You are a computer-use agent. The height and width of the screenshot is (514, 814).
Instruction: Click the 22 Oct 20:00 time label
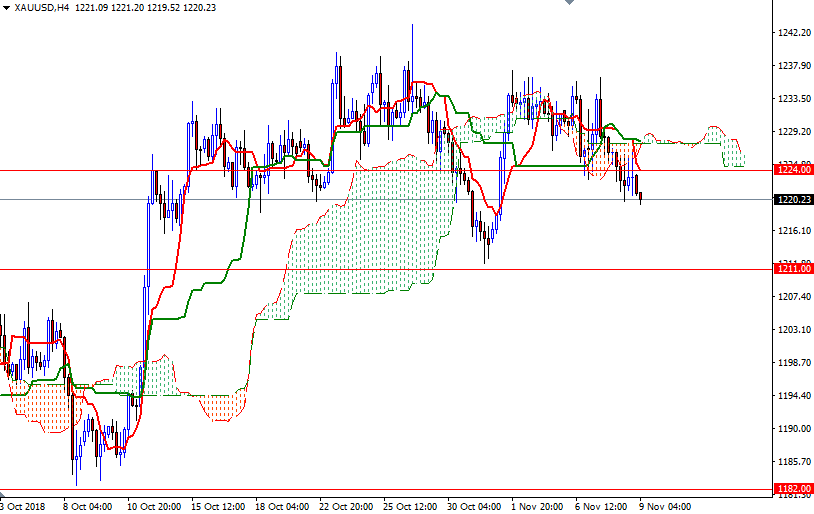pyautogui.click(x=347, y=505)
